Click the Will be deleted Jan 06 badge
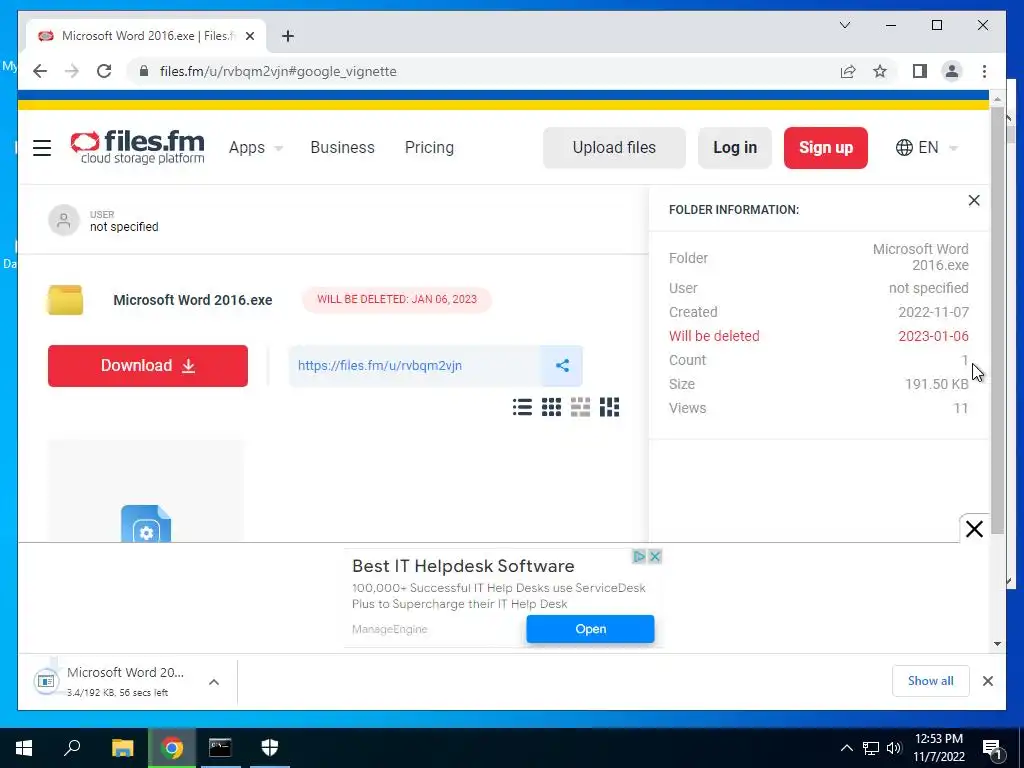Viewport: 1024px width, 768px height. click(396, 299)
